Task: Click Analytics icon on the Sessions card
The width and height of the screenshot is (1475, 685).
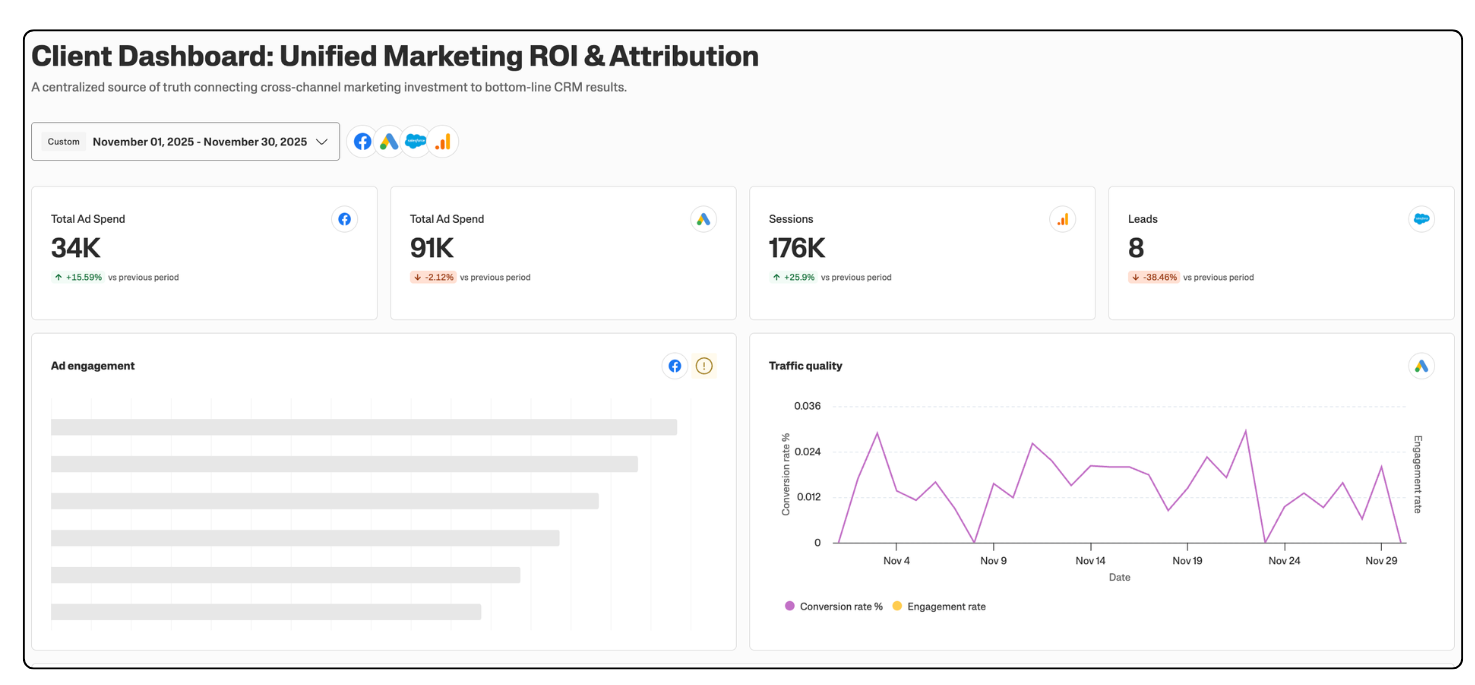Action: [1062, 219]
